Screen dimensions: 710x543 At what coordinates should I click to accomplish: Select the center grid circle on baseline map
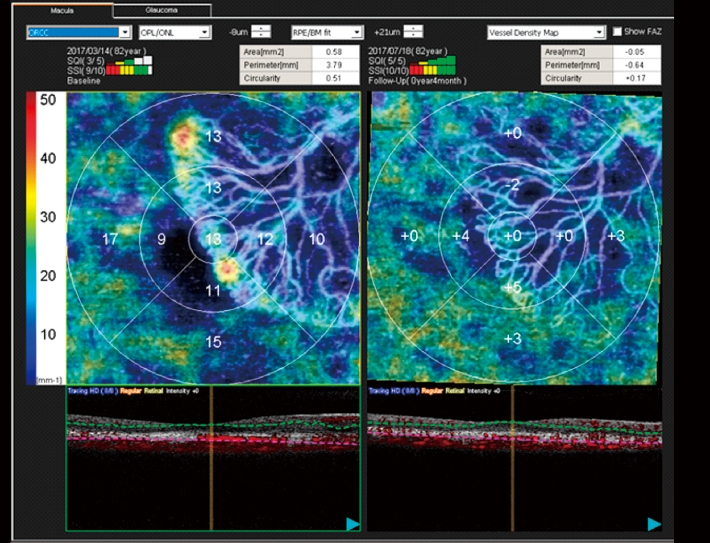pos(212,238)
